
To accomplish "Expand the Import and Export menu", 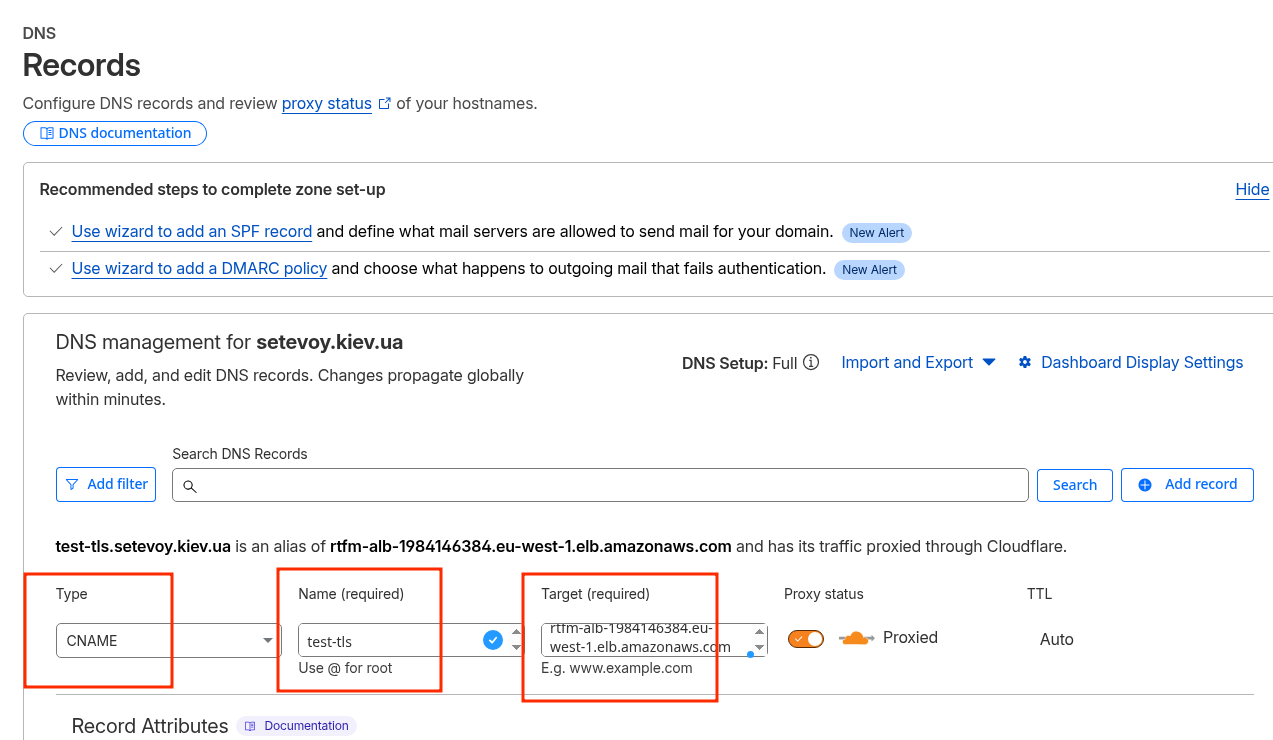I will point(918,363).
